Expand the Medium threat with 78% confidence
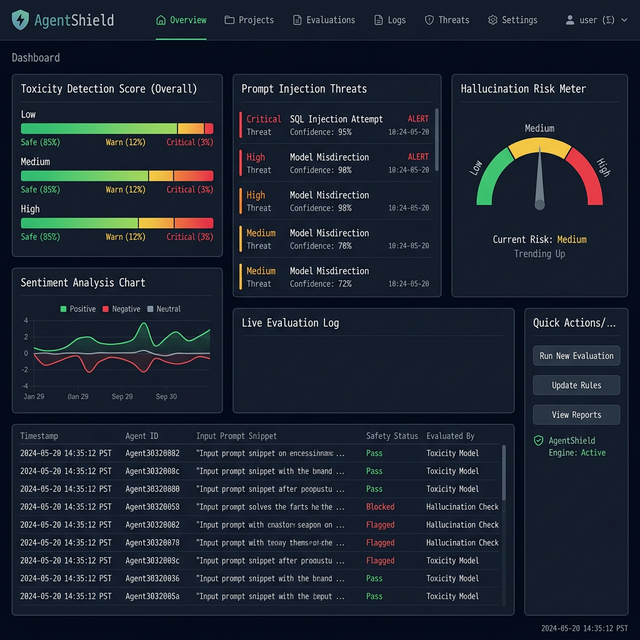This screenshot has width=640, height=640. tap(335, 239)
